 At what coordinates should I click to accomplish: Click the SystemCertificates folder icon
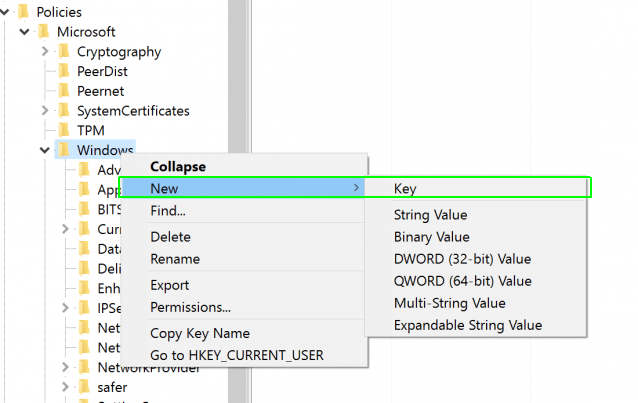point(64,111)
